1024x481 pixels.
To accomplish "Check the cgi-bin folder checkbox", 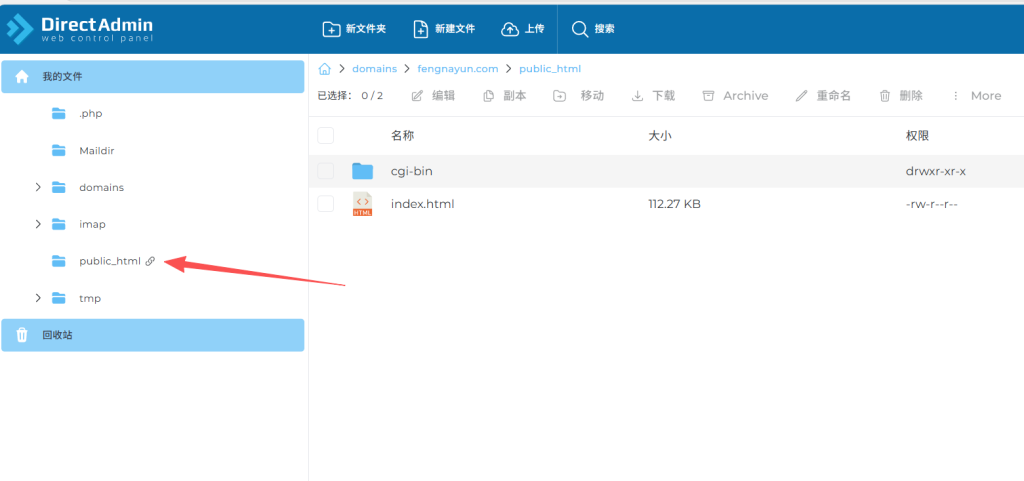I will pos(325,171).
